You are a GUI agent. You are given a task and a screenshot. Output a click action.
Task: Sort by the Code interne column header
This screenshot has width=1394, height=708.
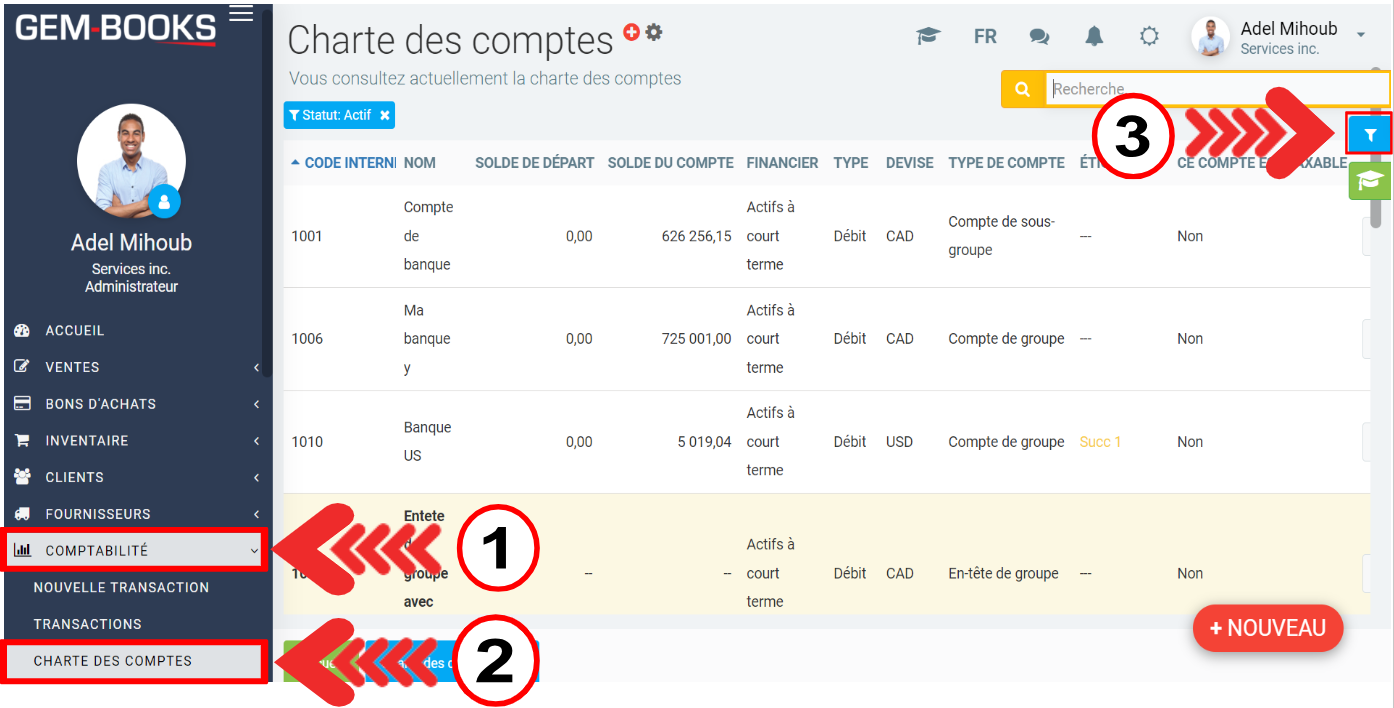pyautogui.click(x=344, y=162)
